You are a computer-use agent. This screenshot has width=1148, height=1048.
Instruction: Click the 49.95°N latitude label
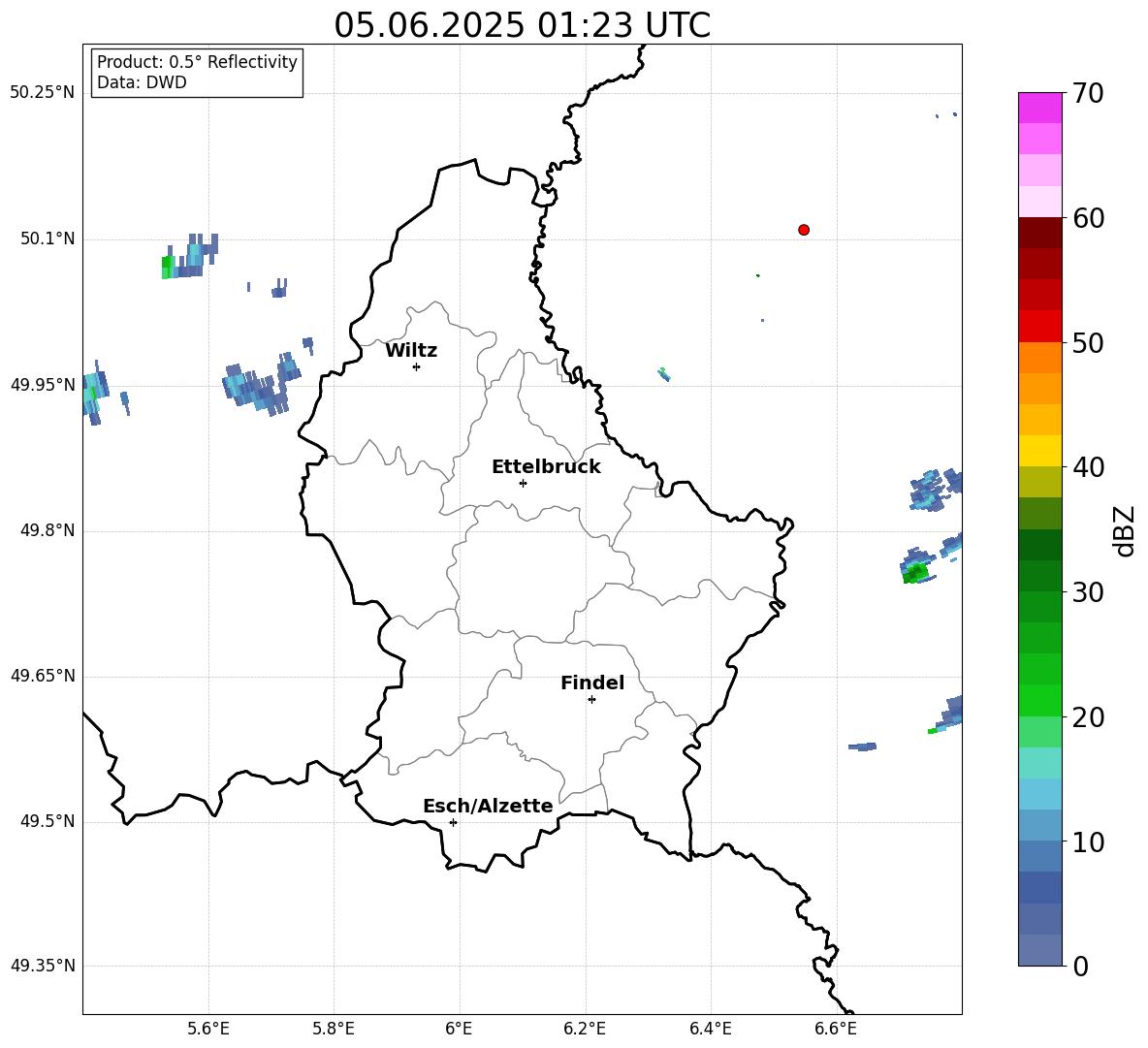(43, 385)
